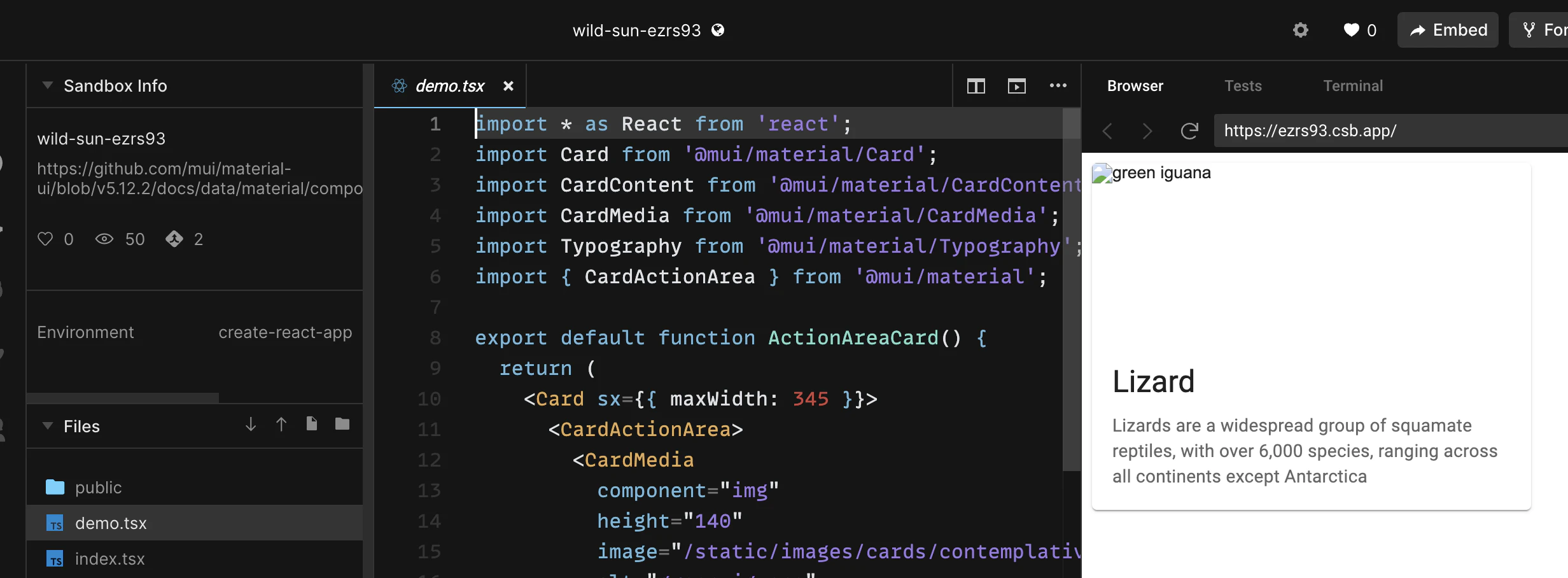Open the public folder
Viewport: 1568px width, 578px height.
coord(195,488)
